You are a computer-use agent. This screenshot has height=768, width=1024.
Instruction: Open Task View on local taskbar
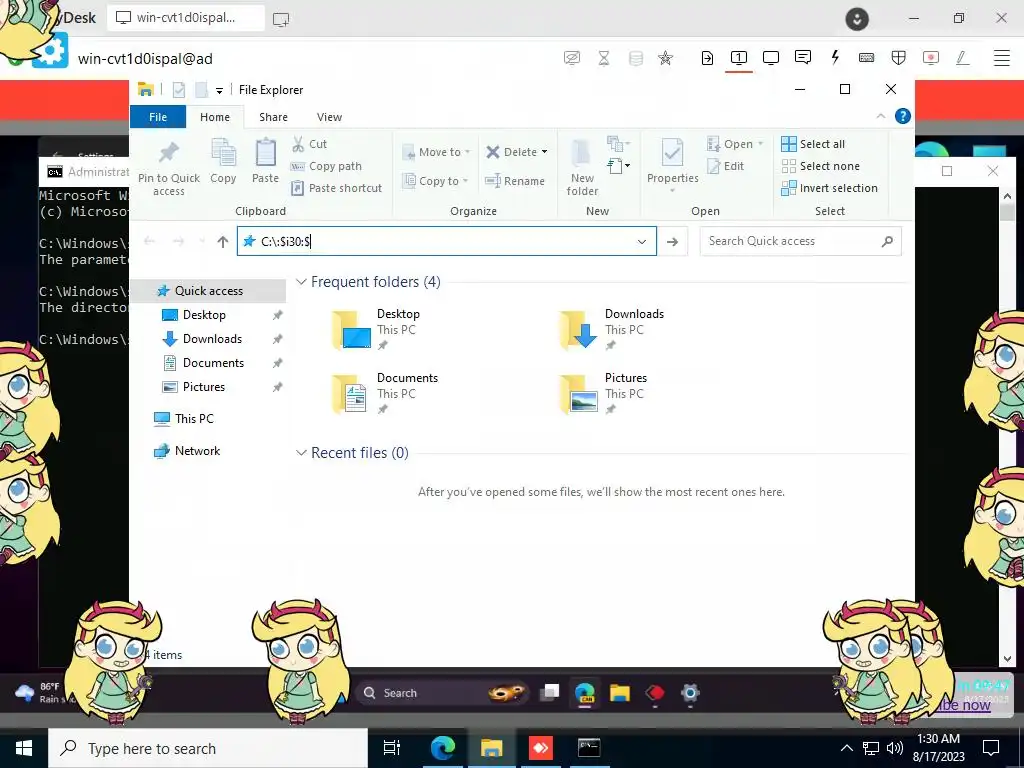[392, 748]
